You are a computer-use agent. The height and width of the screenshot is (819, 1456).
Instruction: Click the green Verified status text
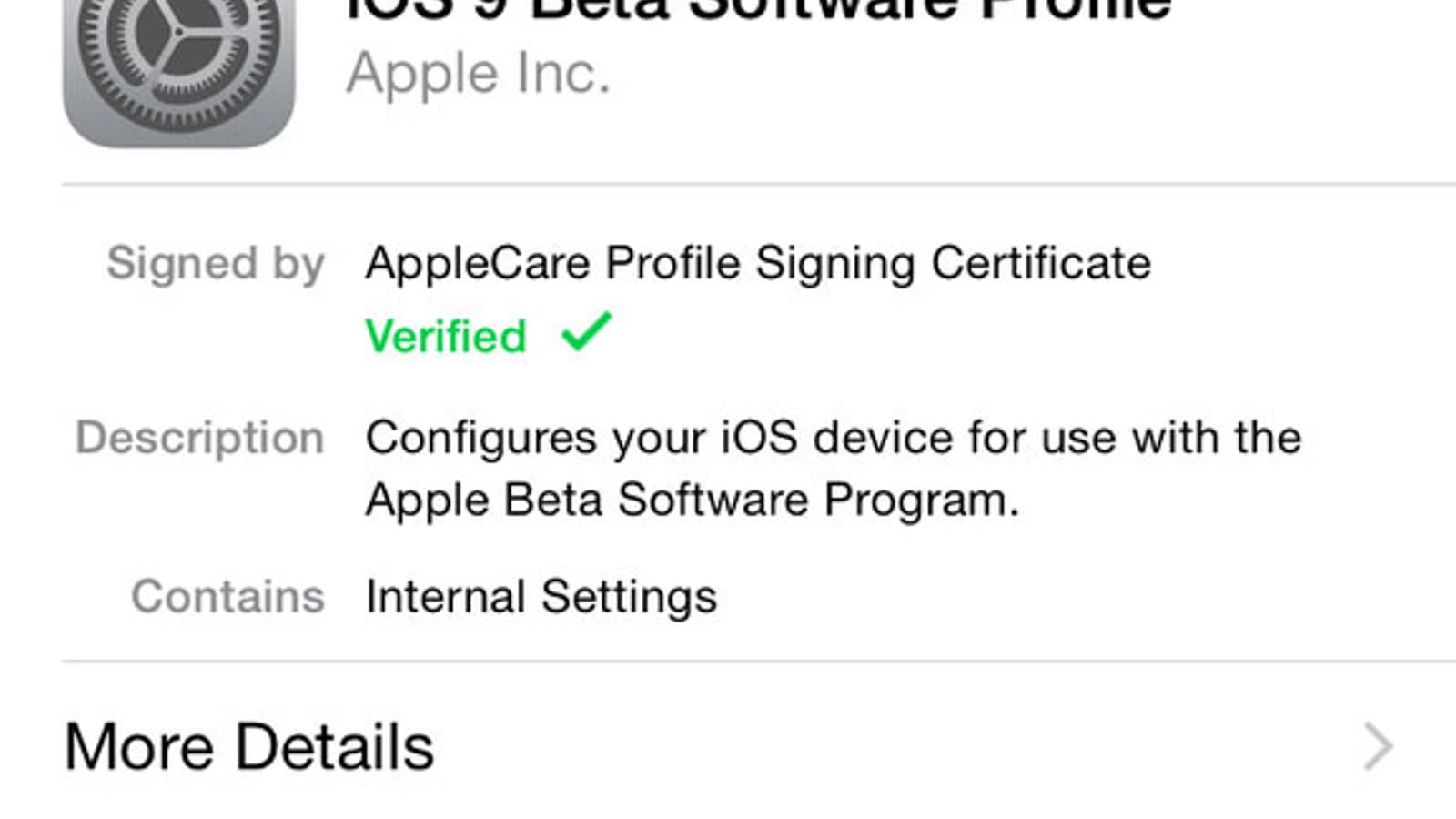[x=446, y=336]
